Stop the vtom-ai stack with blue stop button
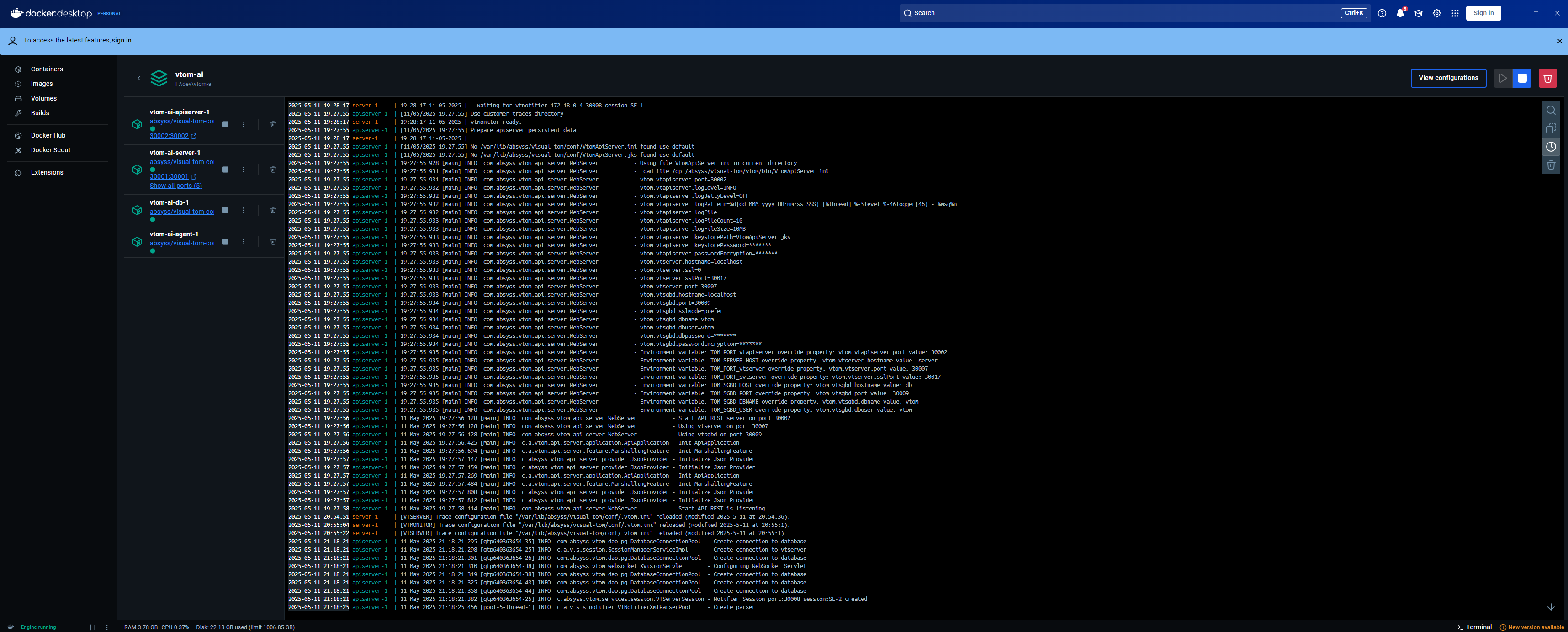1568x632 pixels. click(x=1522, y=79)
